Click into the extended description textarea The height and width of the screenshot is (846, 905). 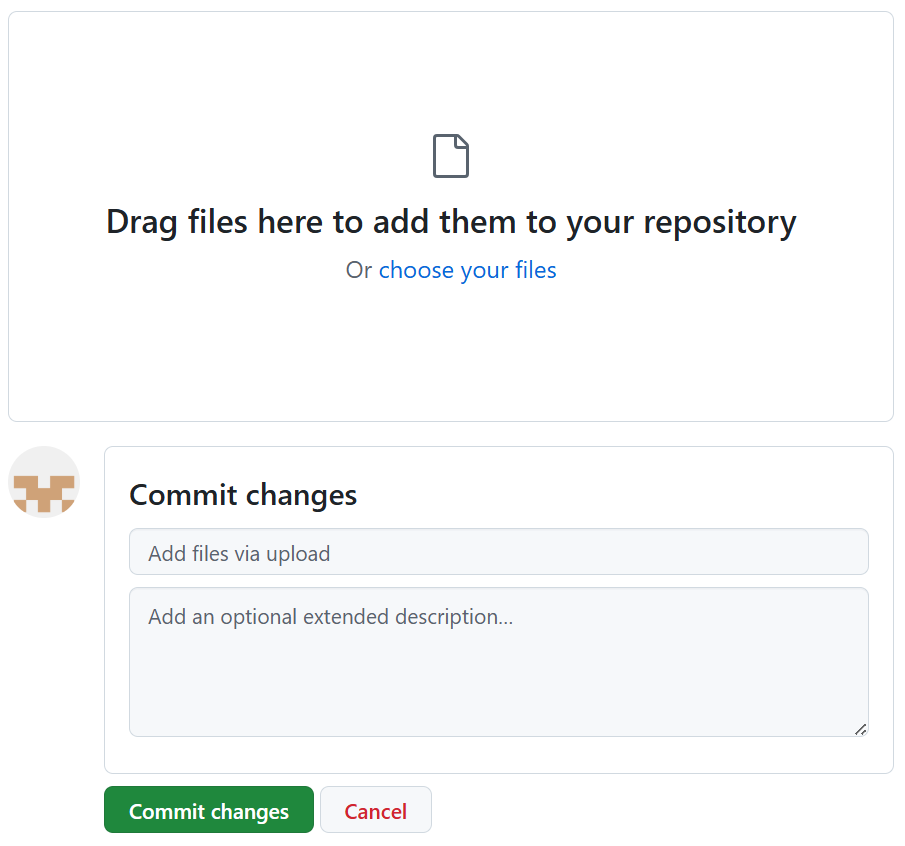498,661
